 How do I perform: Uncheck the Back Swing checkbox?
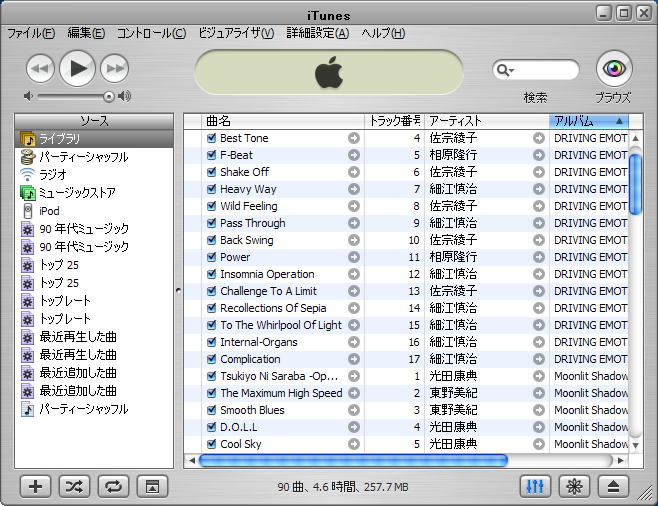212,240
